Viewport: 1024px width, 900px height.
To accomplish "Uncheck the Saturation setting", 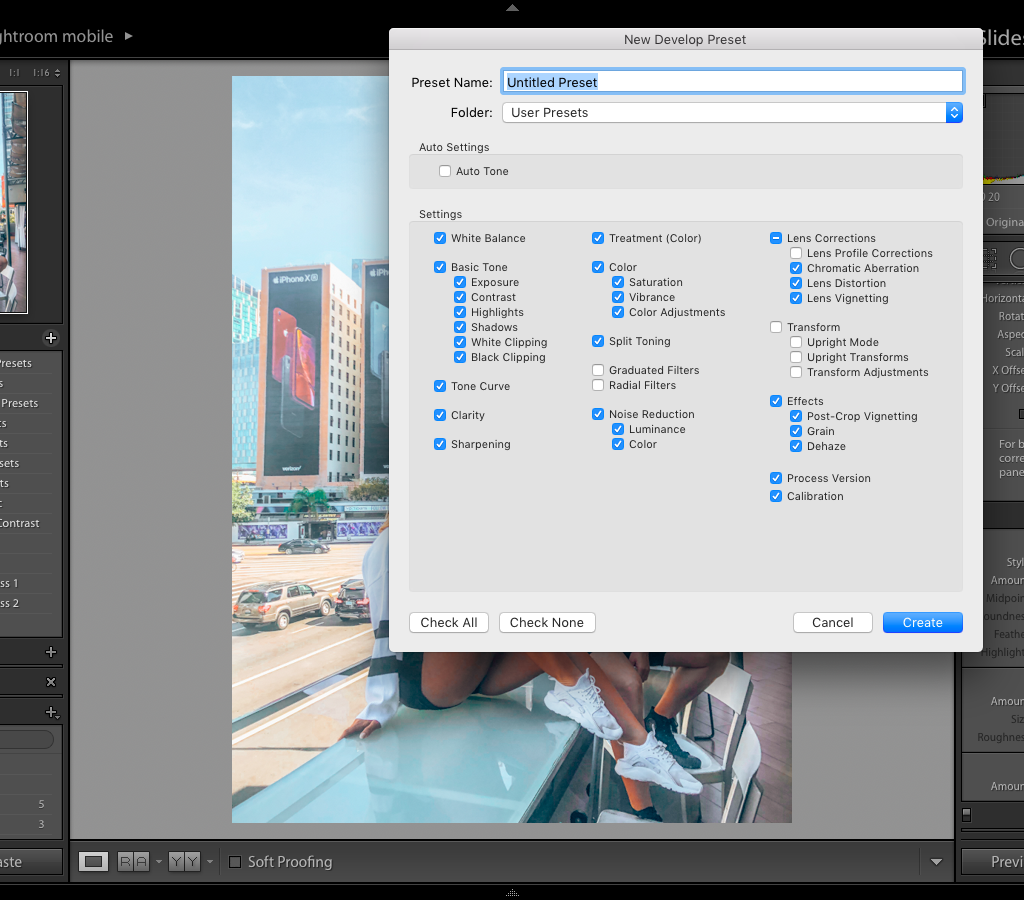I will [x=618, y=282].
